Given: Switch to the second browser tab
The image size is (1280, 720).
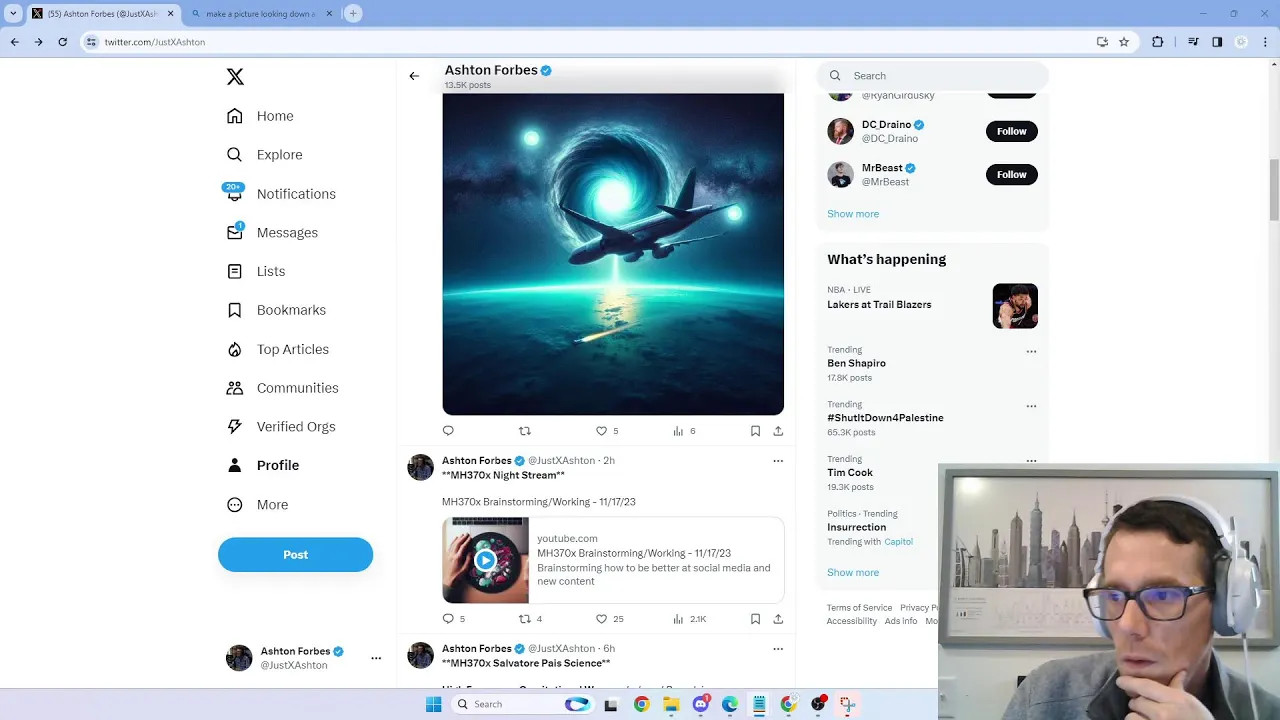Looking at the screenshot, I should pyautogui.click(x=260, y=14).
